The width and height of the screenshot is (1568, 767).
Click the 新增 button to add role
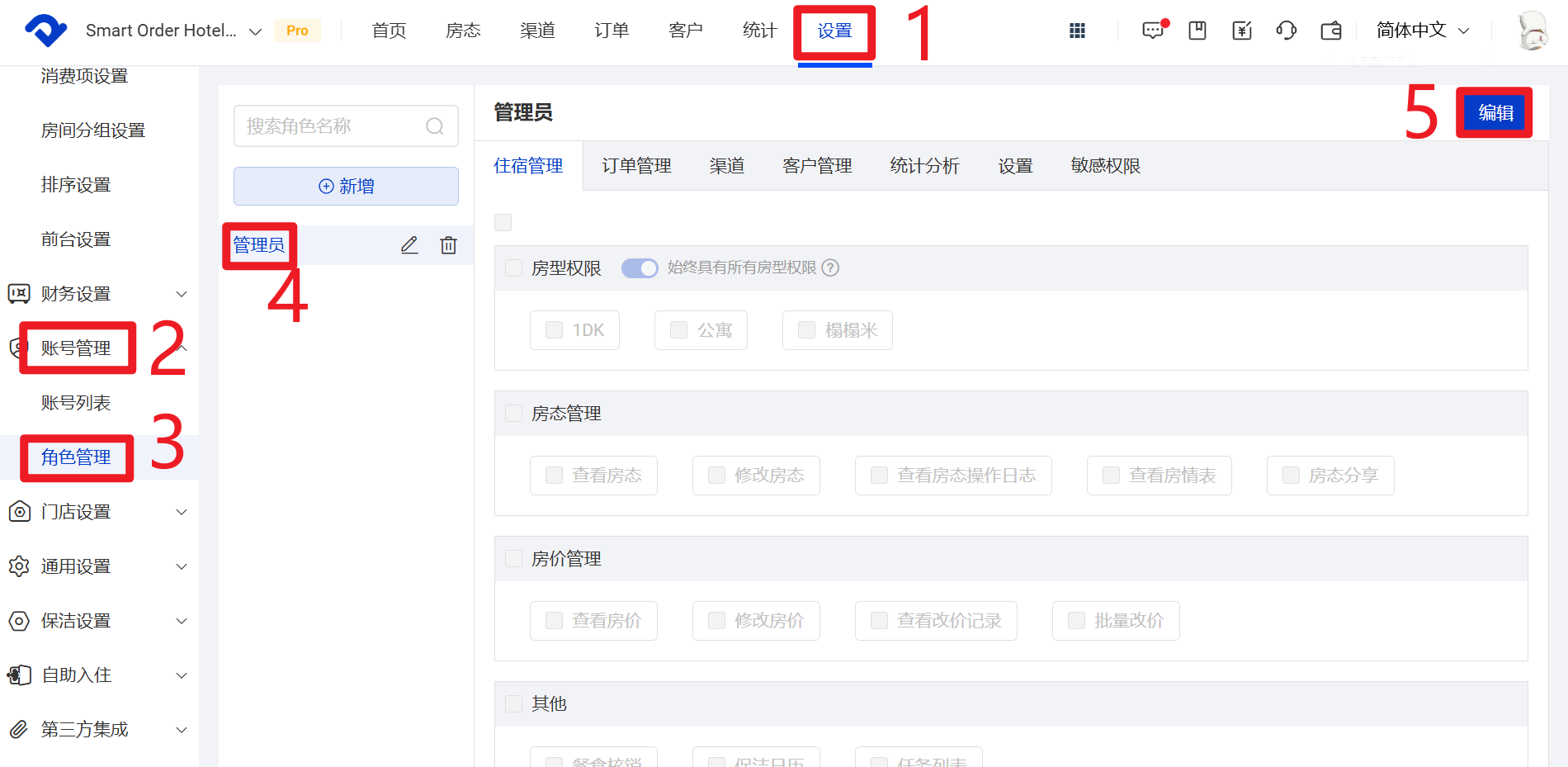346,187
